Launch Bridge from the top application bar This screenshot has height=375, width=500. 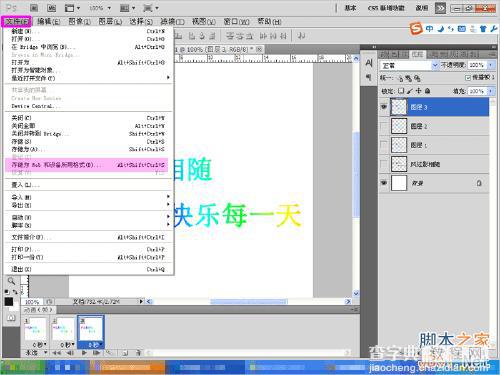34,8
